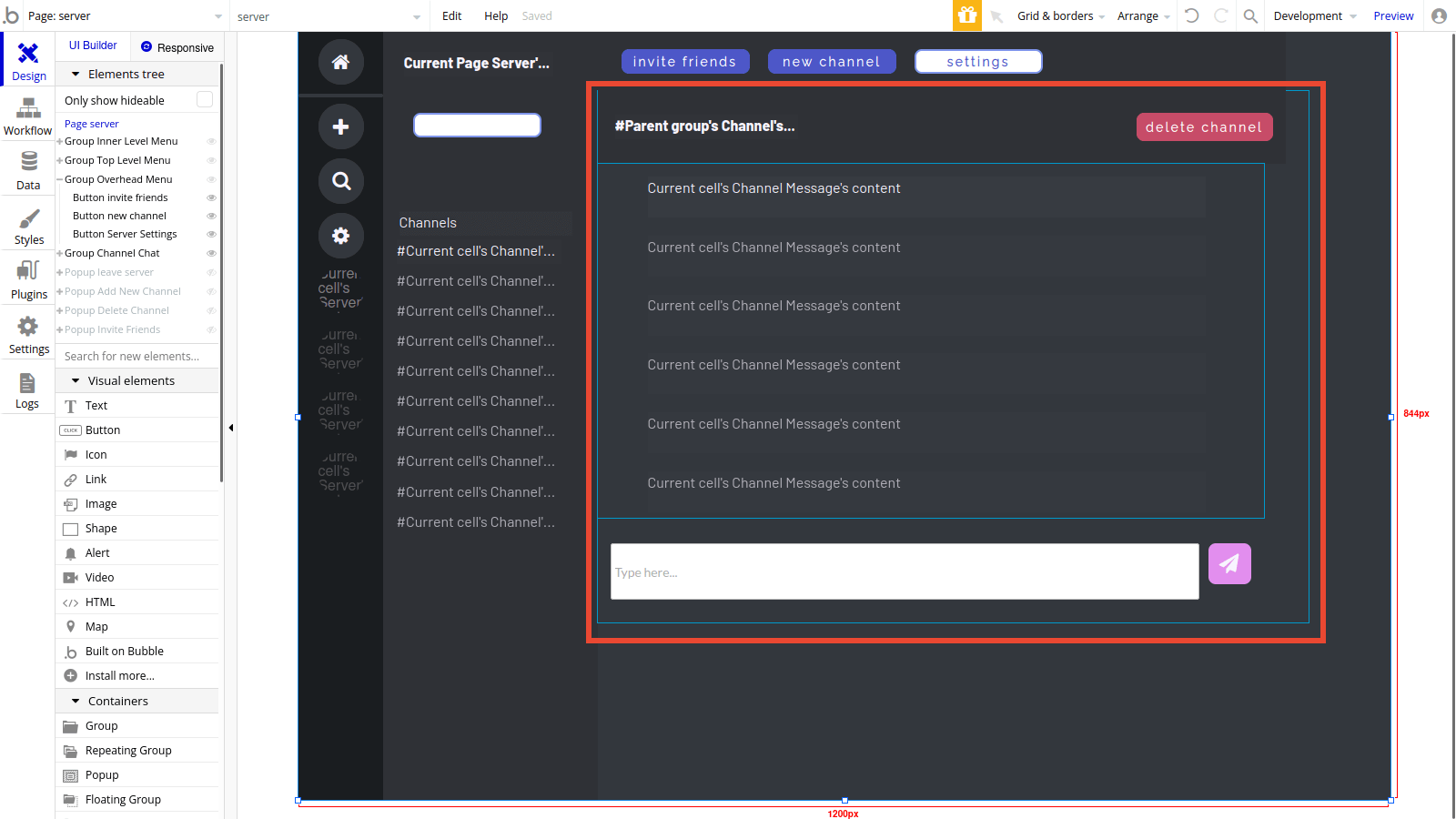
Task: Click the delete channel button on the canvas
Action: pos(1204,126)
